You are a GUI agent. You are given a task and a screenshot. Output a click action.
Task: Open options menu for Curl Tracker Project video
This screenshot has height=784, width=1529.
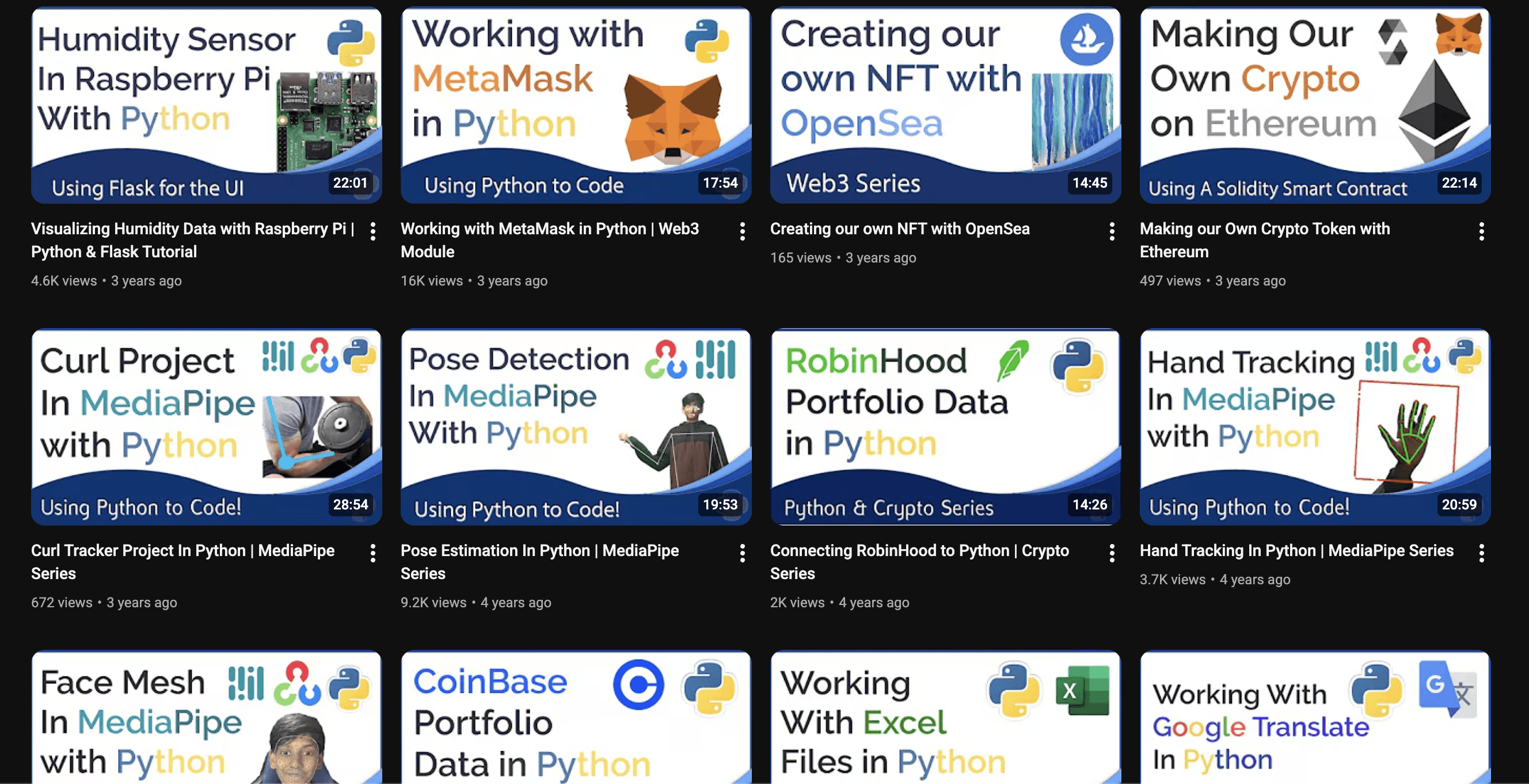click(x=373, y=553)
